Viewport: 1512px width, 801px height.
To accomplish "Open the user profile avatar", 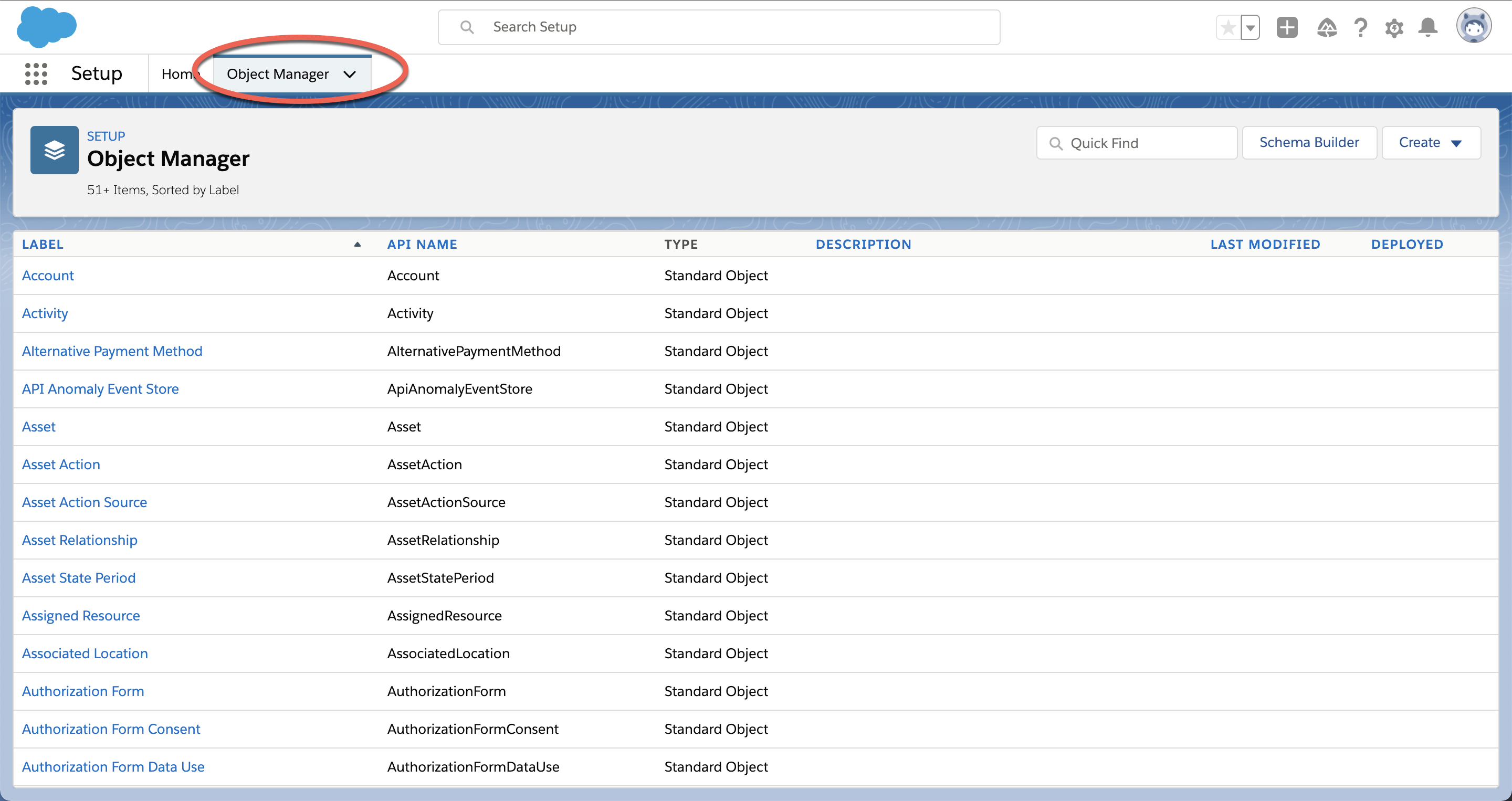I will coord(1473,26).
